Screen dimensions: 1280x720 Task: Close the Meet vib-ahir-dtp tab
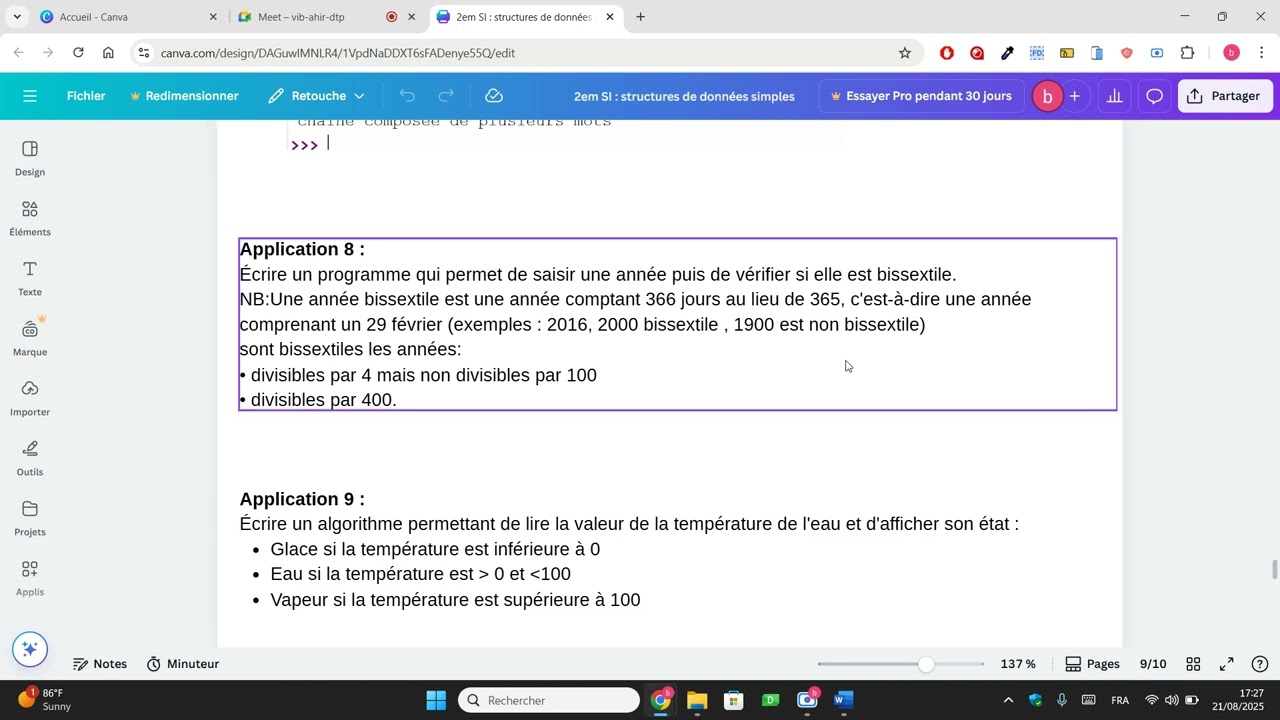coord(411,17)
